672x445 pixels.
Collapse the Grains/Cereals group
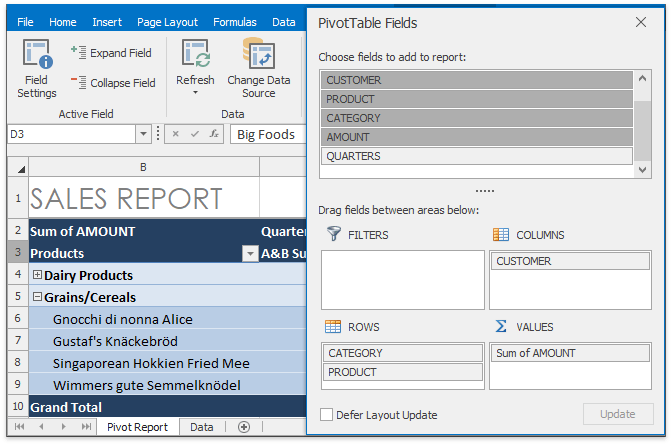[37, 297]
